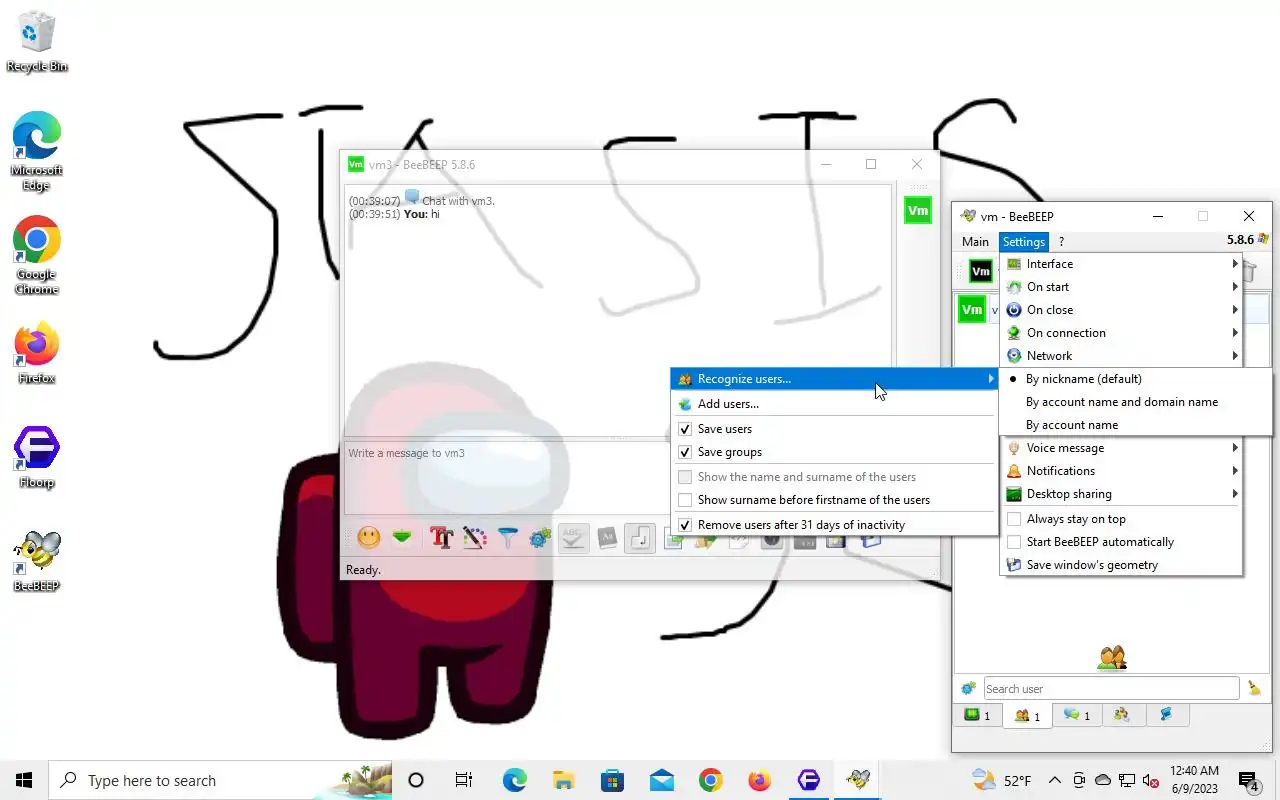This screenshot has width=1280, height=800.
Task: Switch to the users tab showing 1
Action: 1027,716
